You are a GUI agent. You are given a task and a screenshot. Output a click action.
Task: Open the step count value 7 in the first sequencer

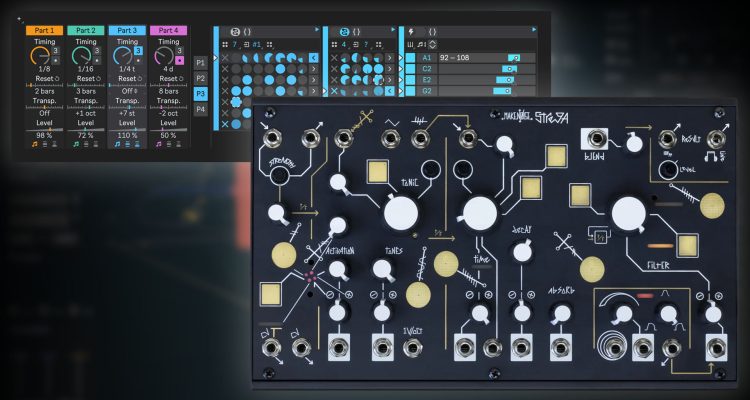[235, 44]
